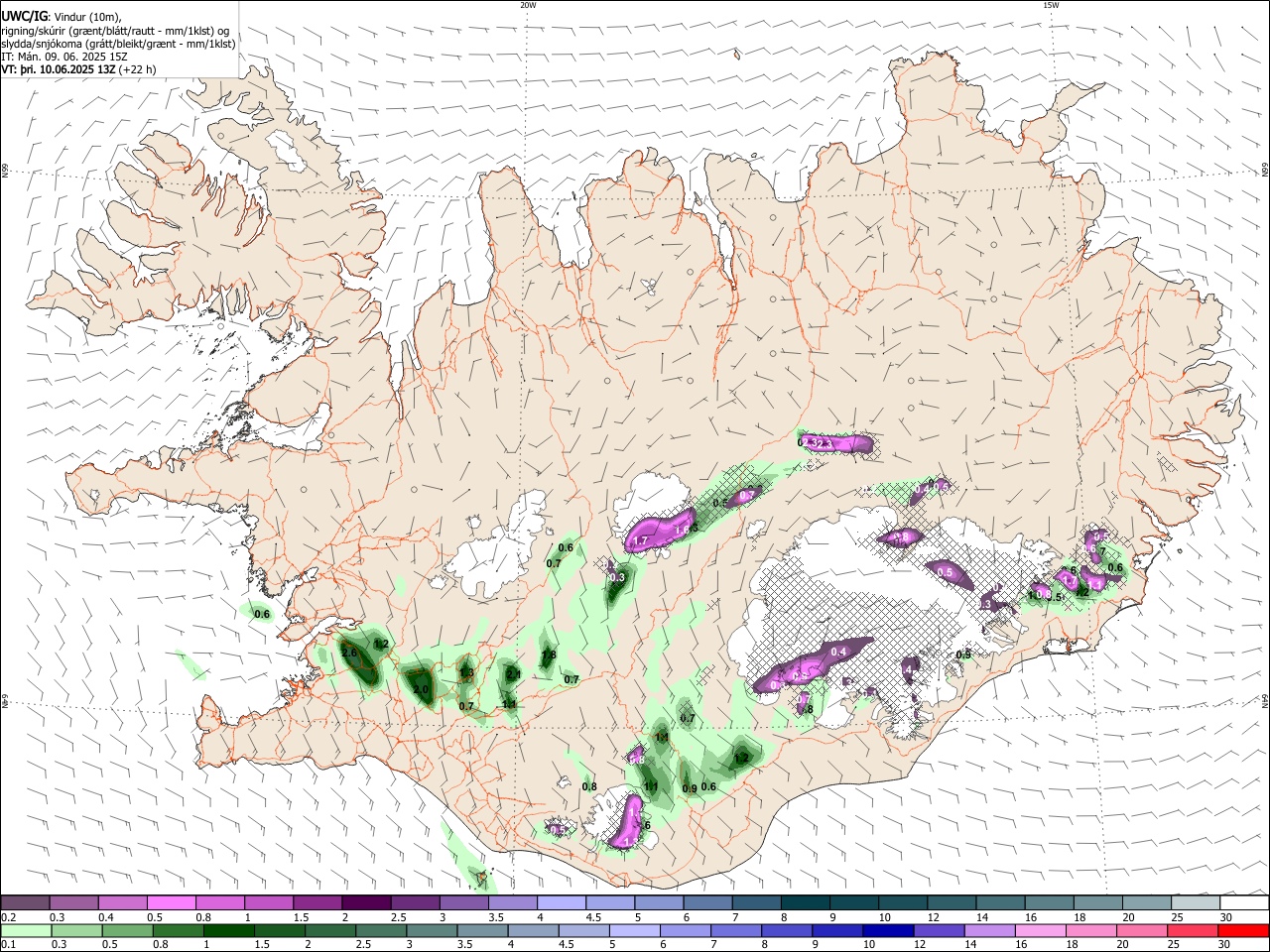The image size is (1270, 952).
Task: Click the '0.3' value on the green patch
Action: point(617,577)
